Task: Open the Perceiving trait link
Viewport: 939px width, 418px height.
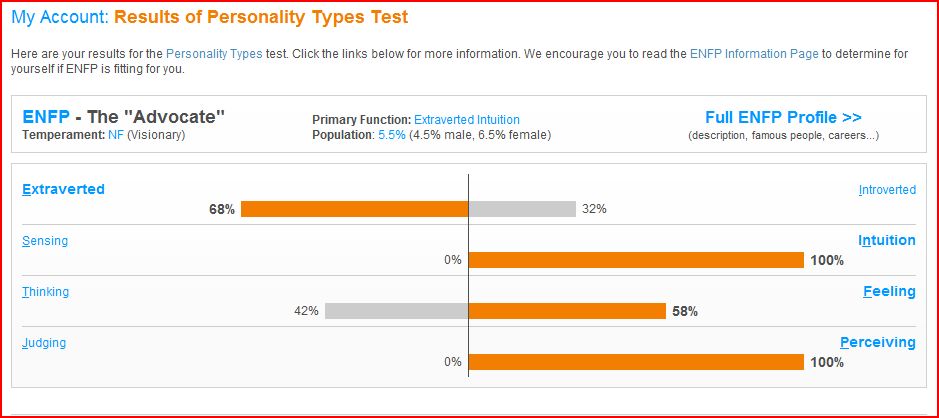Action: pos(877,342)
